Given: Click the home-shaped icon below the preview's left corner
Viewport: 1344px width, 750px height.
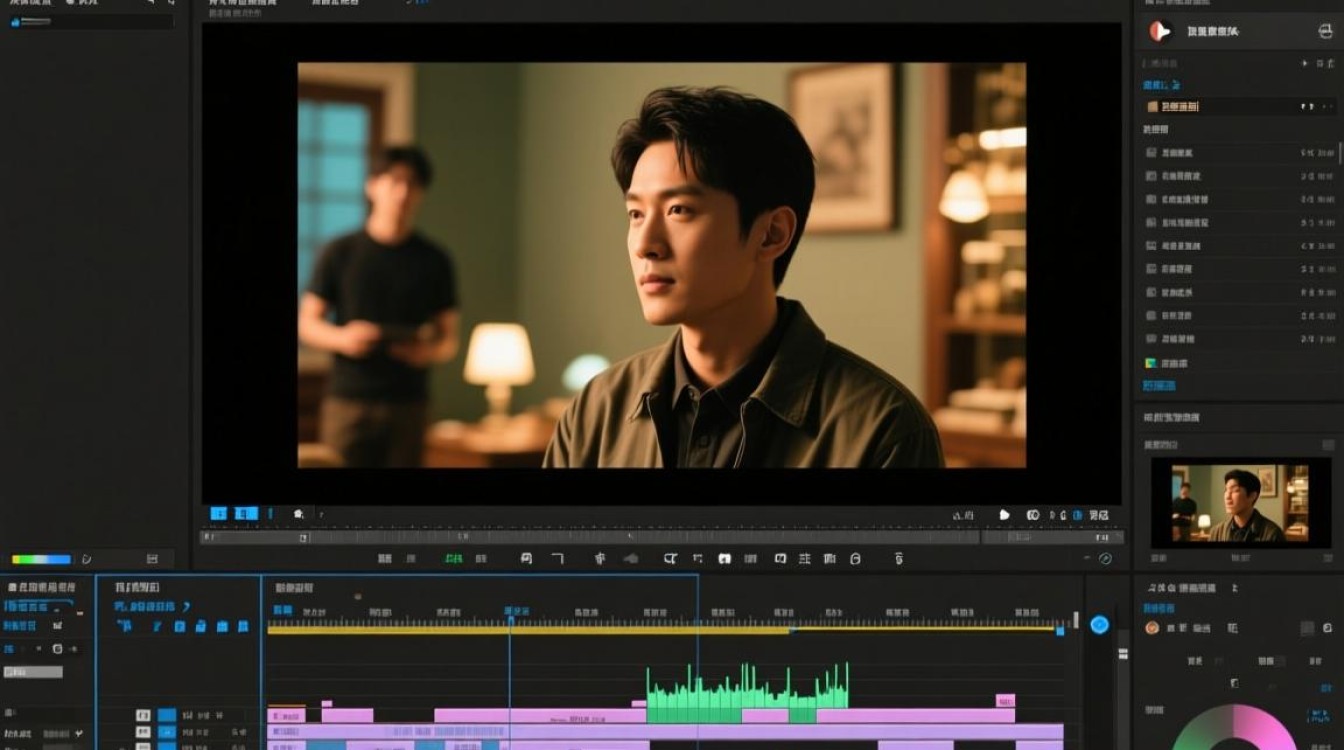Looking at the screenshot, I should pos(298,514).
